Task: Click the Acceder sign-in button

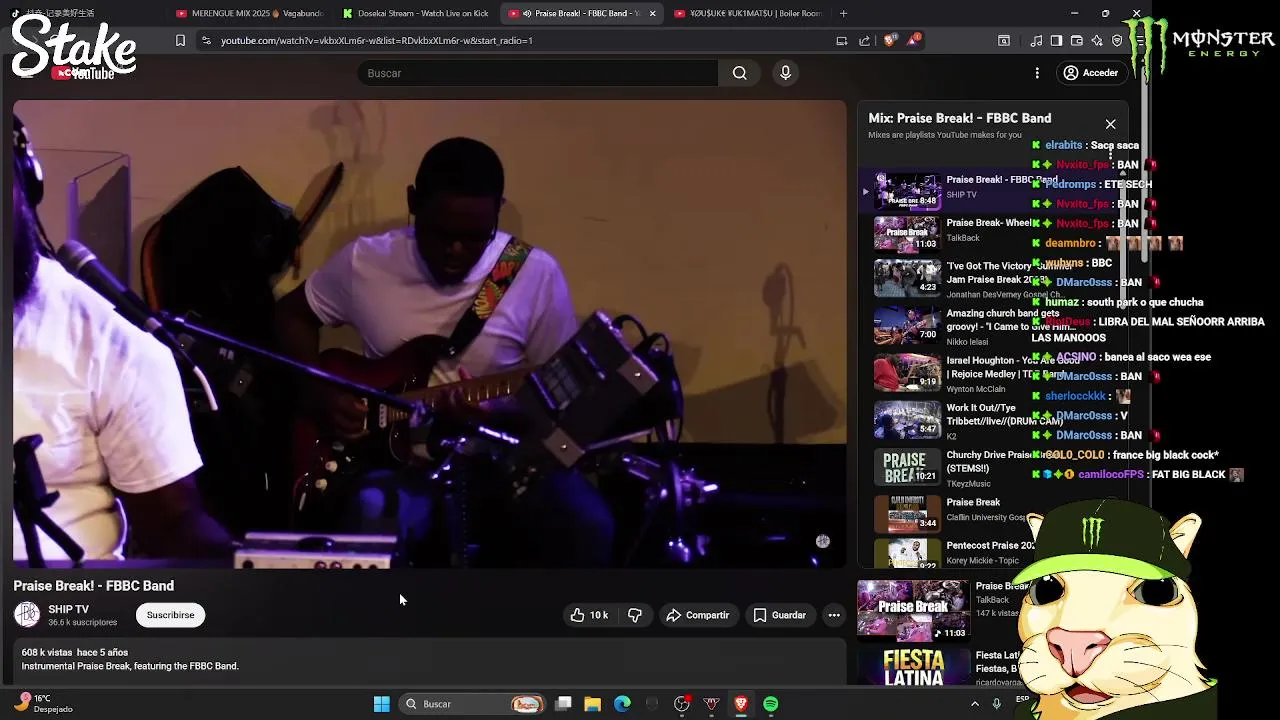Action: [x=1091, y=73]
